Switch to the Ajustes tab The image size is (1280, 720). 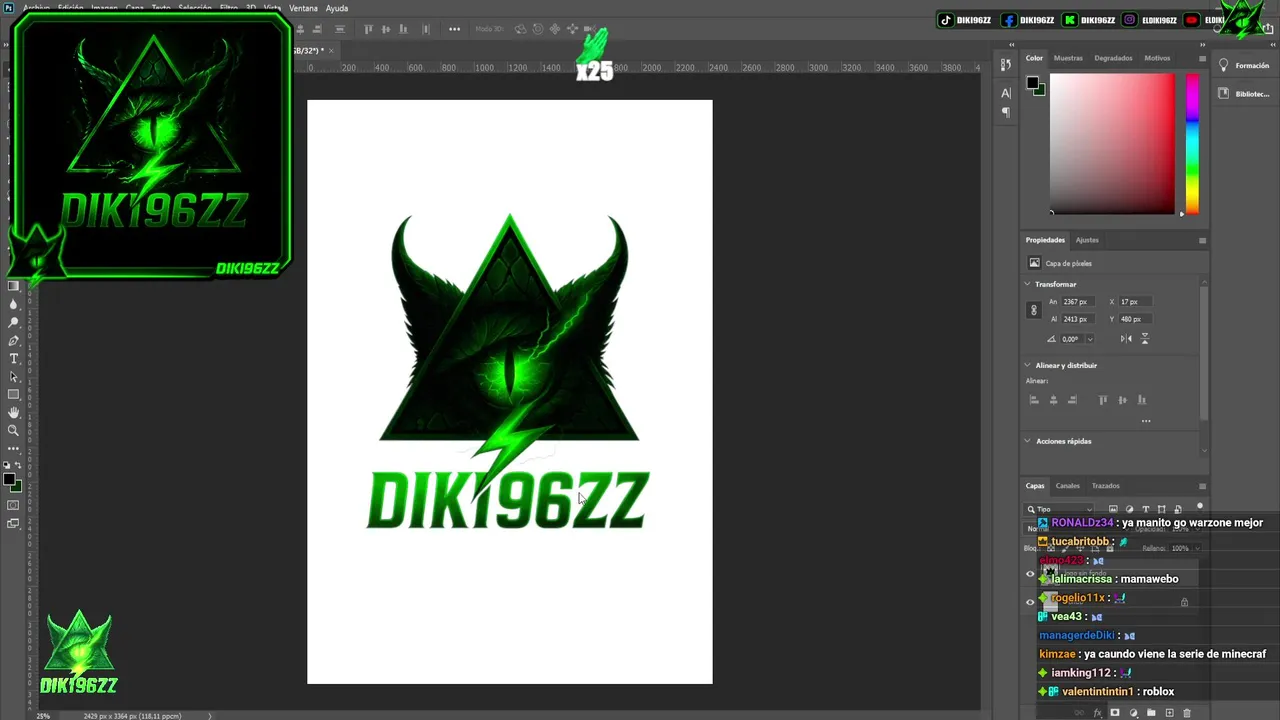1087,240
